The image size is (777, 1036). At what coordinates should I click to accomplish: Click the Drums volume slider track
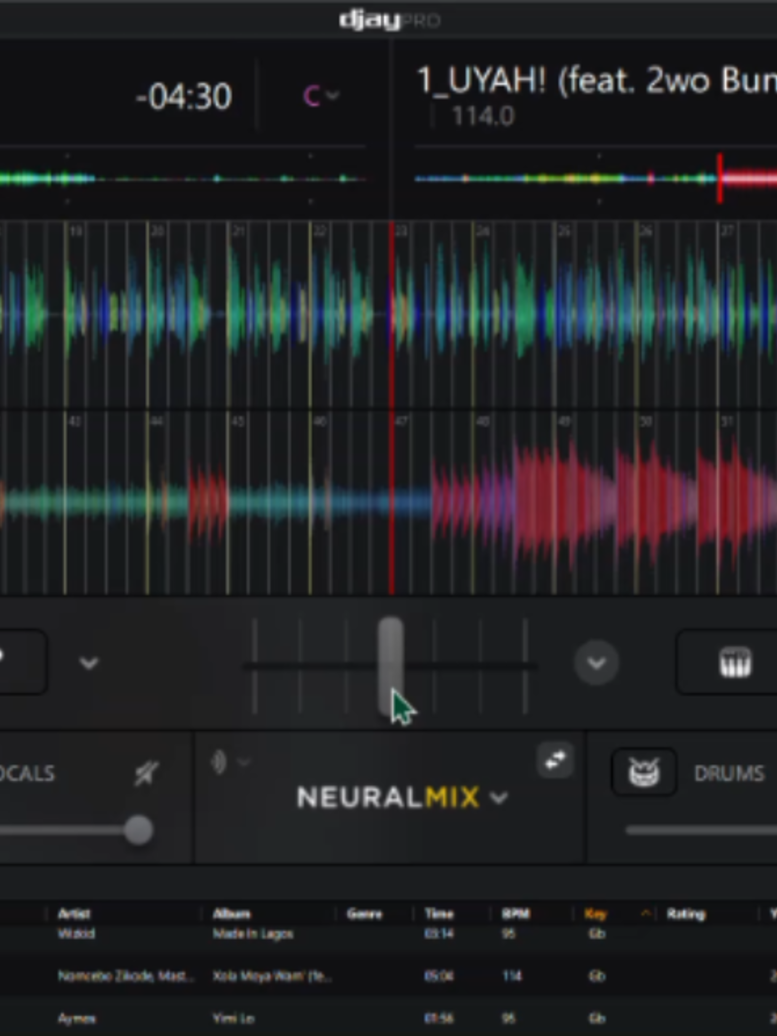coord(701,831)
